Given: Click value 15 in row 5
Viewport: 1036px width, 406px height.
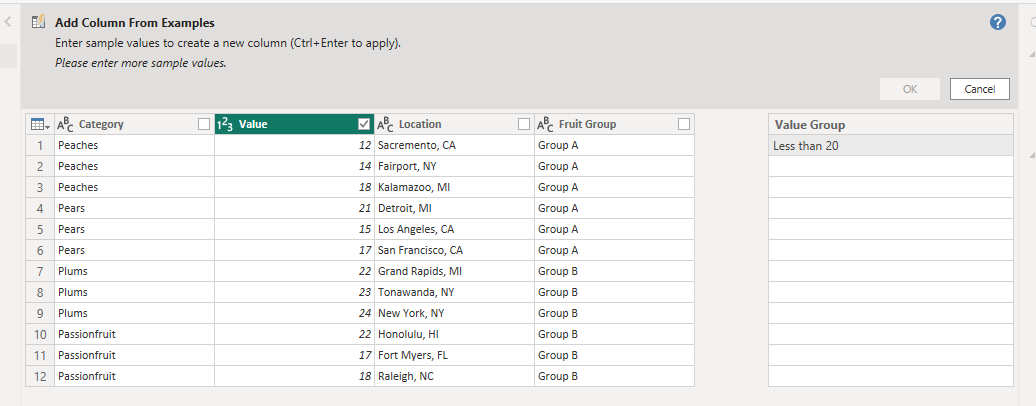Looking at the screenshot, I should (294, 229).
